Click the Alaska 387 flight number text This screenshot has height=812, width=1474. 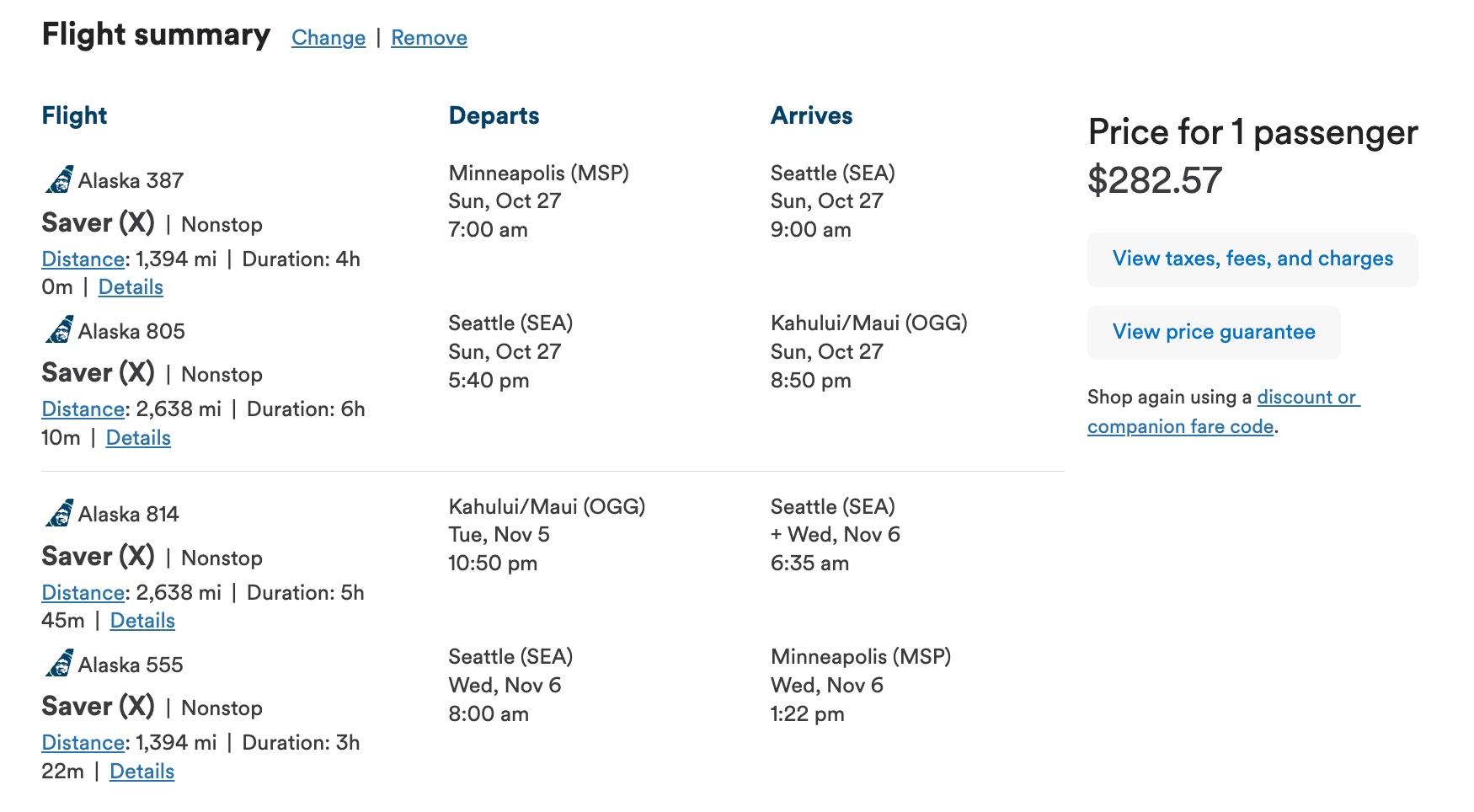[x=131, y=180]
